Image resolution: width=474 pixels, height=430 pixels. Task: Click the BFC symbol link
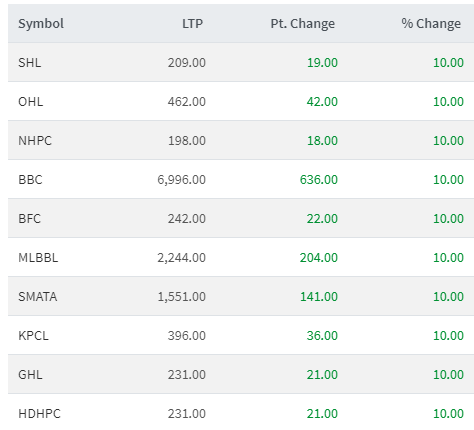29,219
